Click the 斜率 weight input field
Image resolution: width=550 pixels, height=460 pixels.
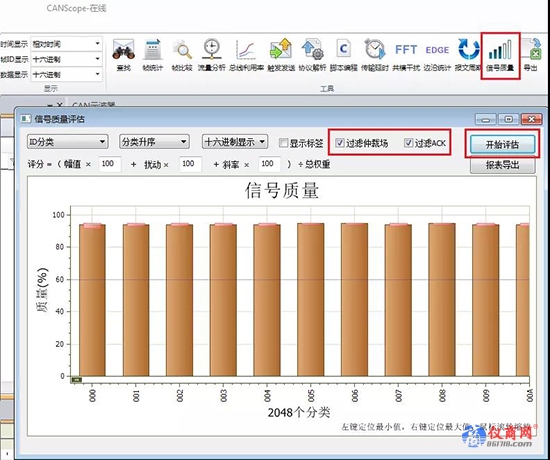click(x=269, y=164)
